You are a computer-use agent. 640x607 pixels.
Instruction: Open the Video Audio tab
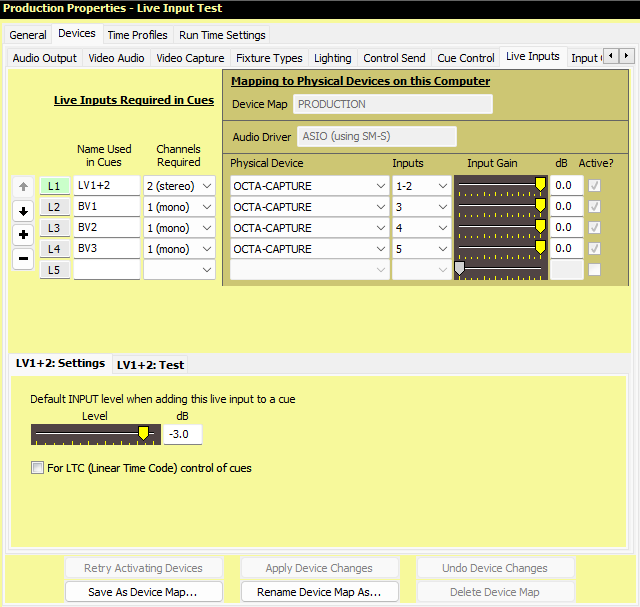[116, 58]
